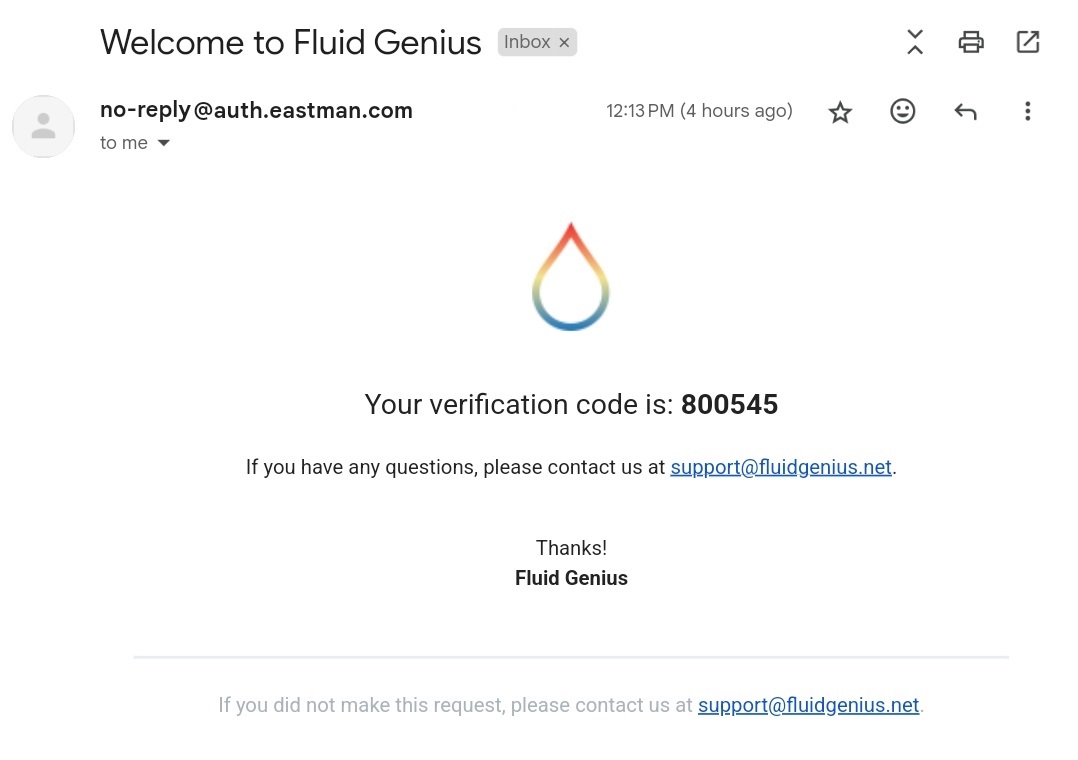1078x760 pixels.
Task: Expand recipient details arrow beside "to me"
Action: click(x=164, y=143)
